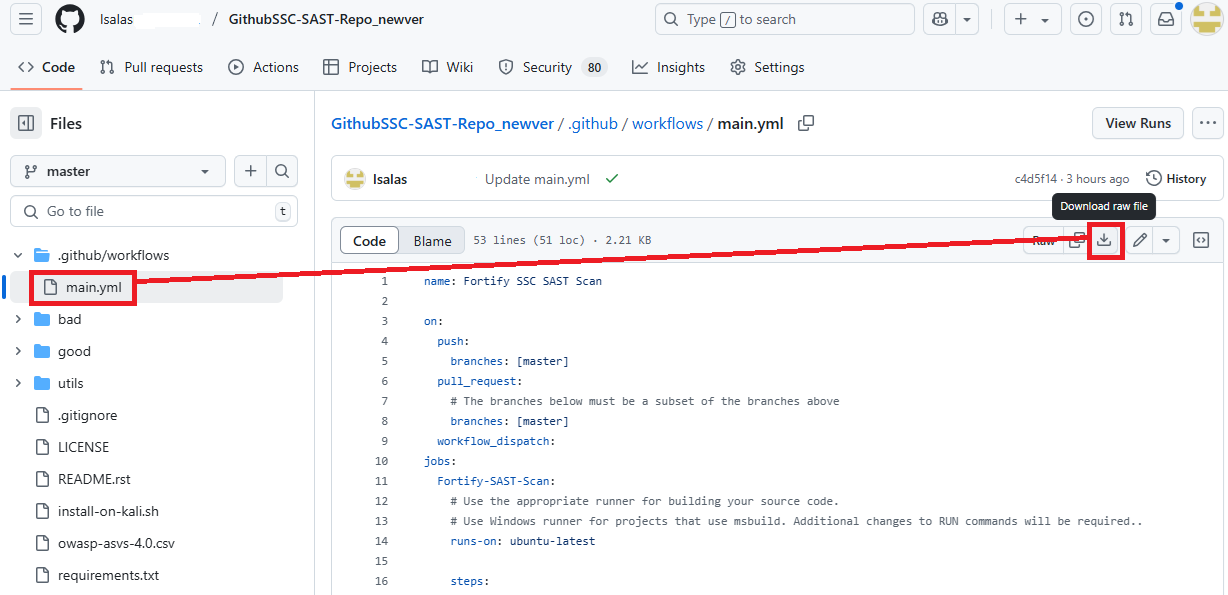Search files with the magnifier icon
The width and height of the screenshot is (1228, 595).
(282, 171)
